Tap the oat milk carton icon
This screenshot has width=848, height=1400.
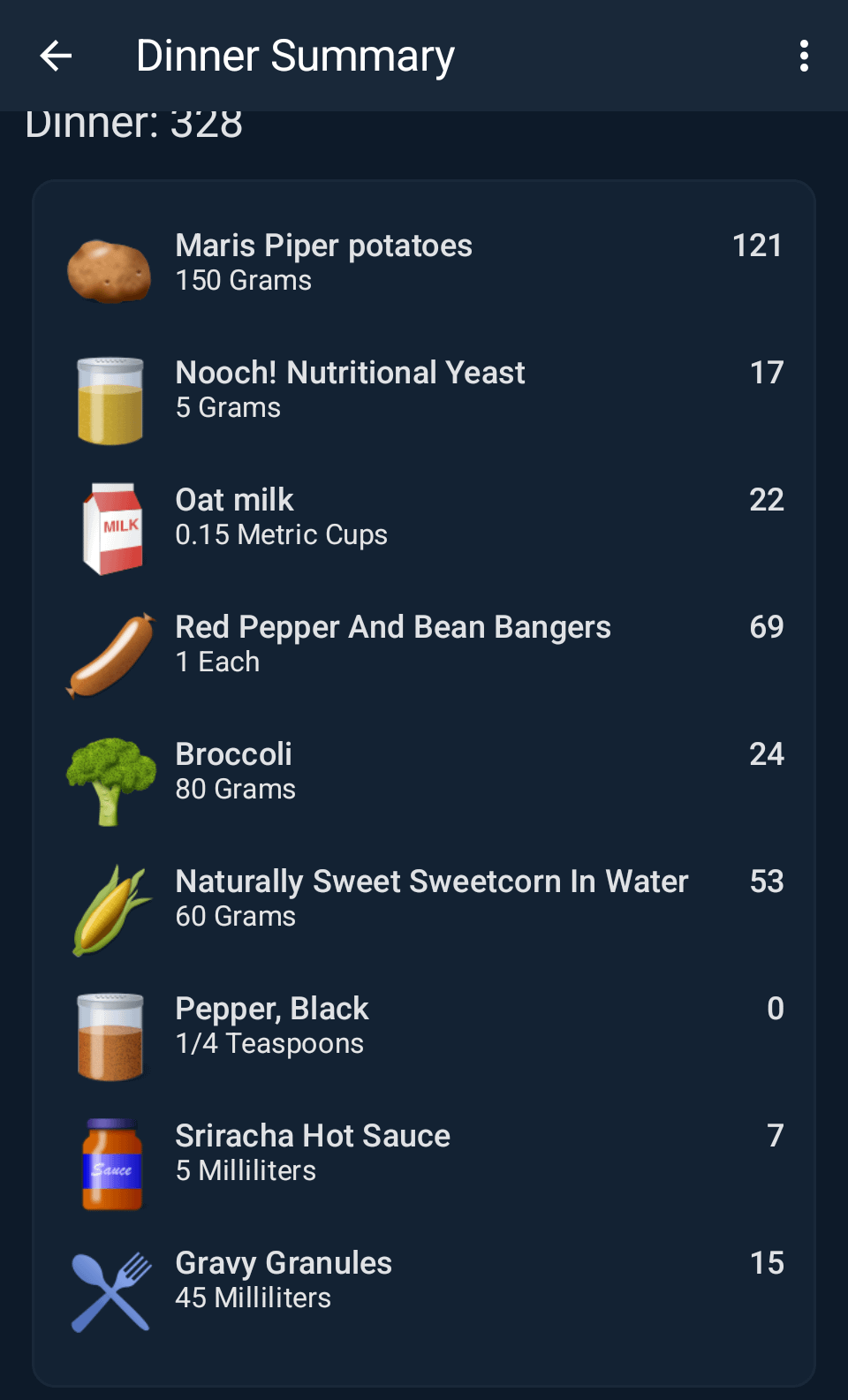pos(112,527)
